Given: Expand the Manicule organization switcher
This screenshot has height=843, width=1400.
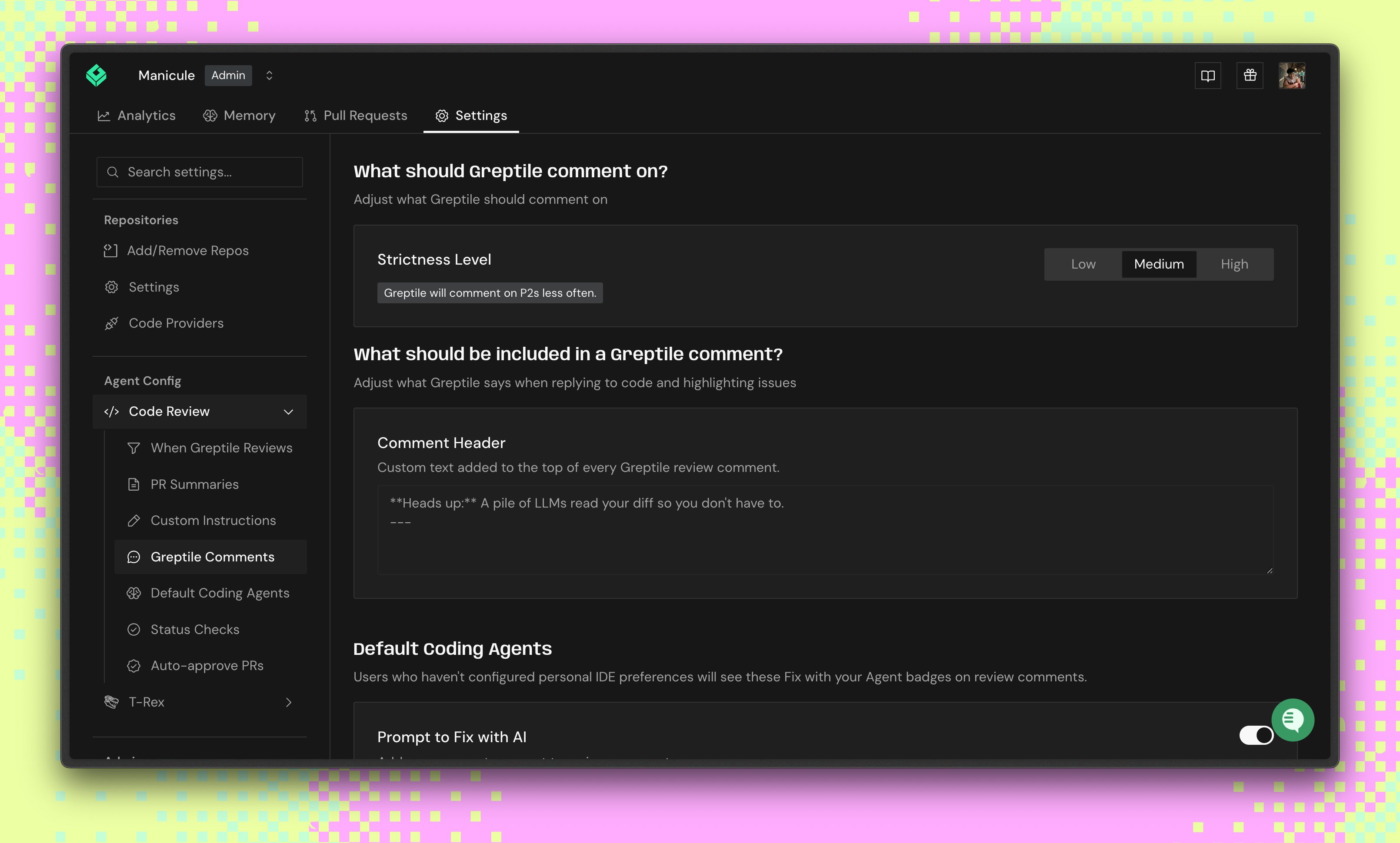Looking at the screenshot, I should pyautogui.click(x=269, y=76).
